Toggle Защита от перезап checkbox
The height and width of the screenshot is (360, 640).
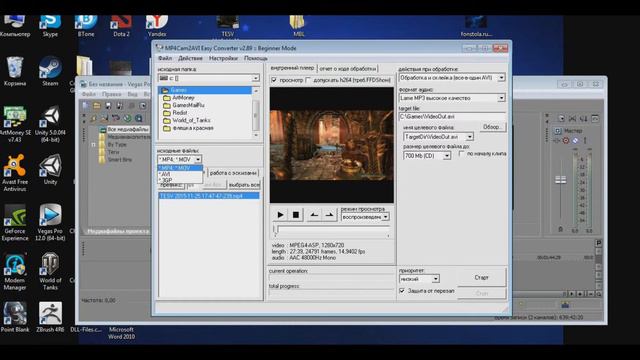tap(402, 291)
